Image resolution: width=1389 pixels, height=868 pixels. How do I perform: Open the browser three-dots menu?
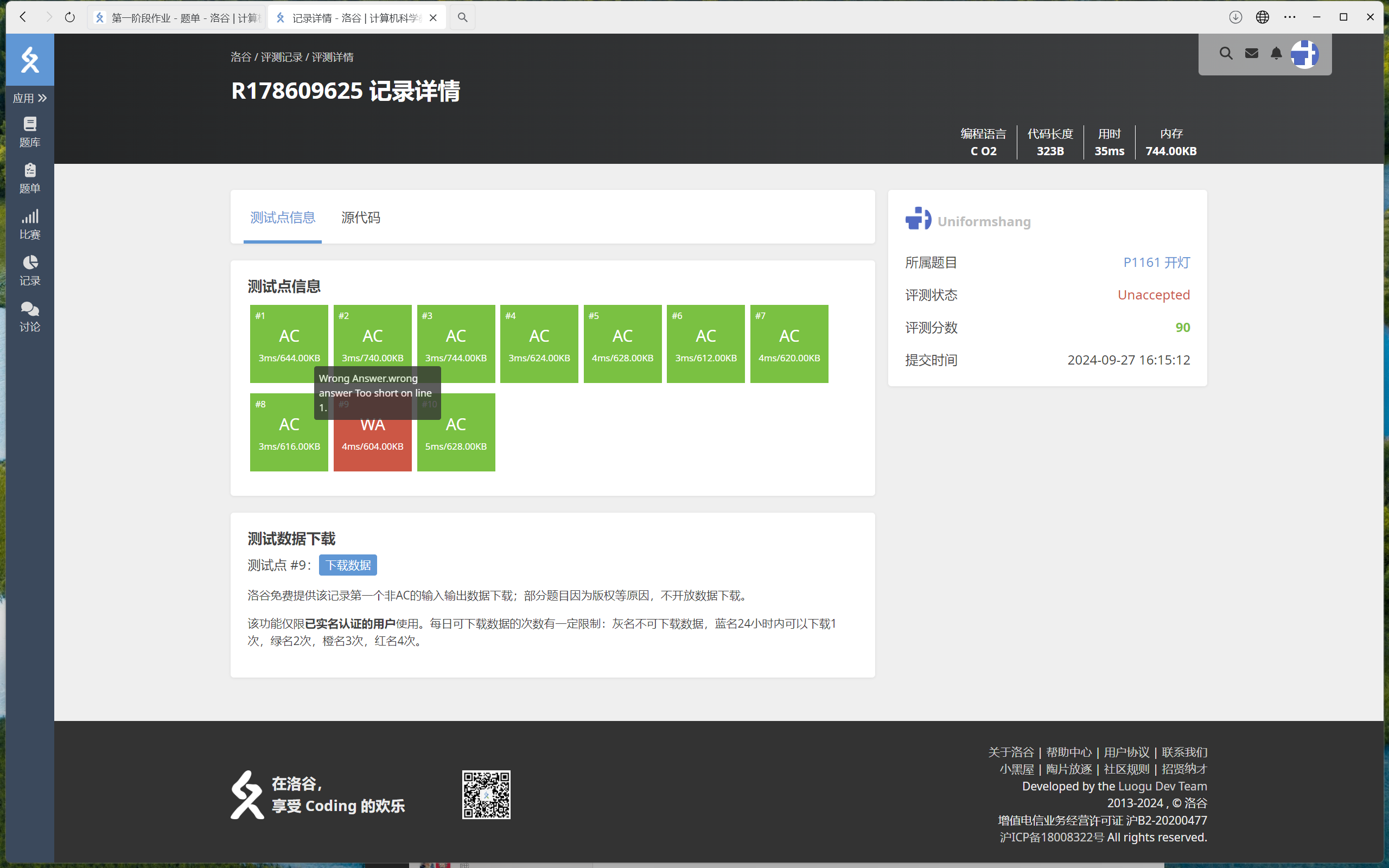[x=1289, y=17]
